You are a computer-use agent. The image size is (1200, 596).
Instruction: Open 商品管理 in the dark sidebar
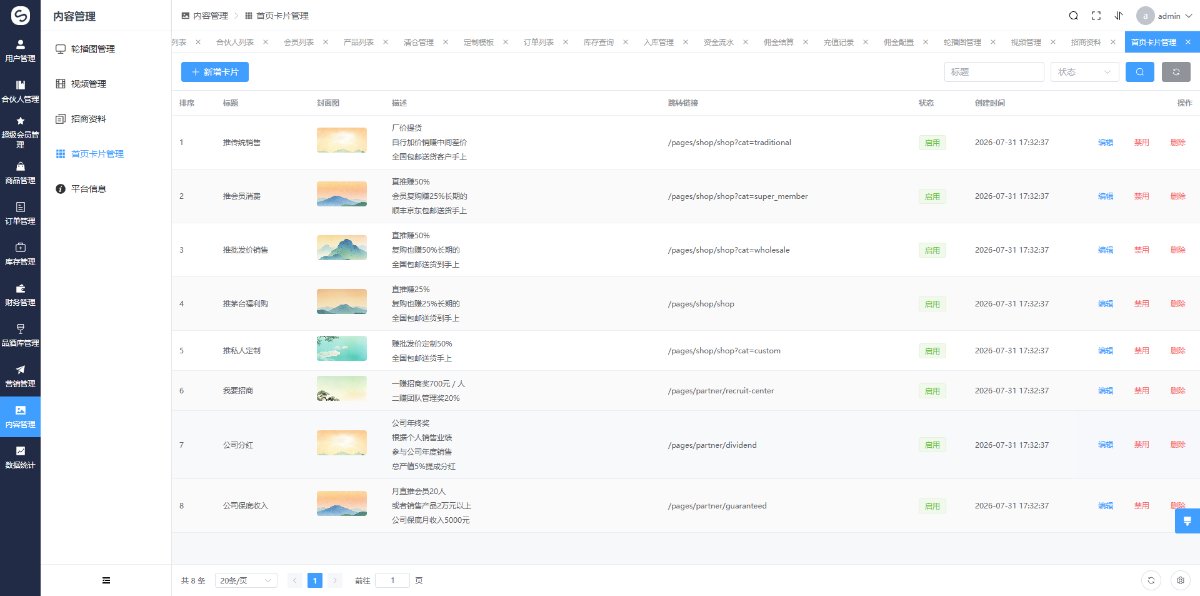(20, 173)
